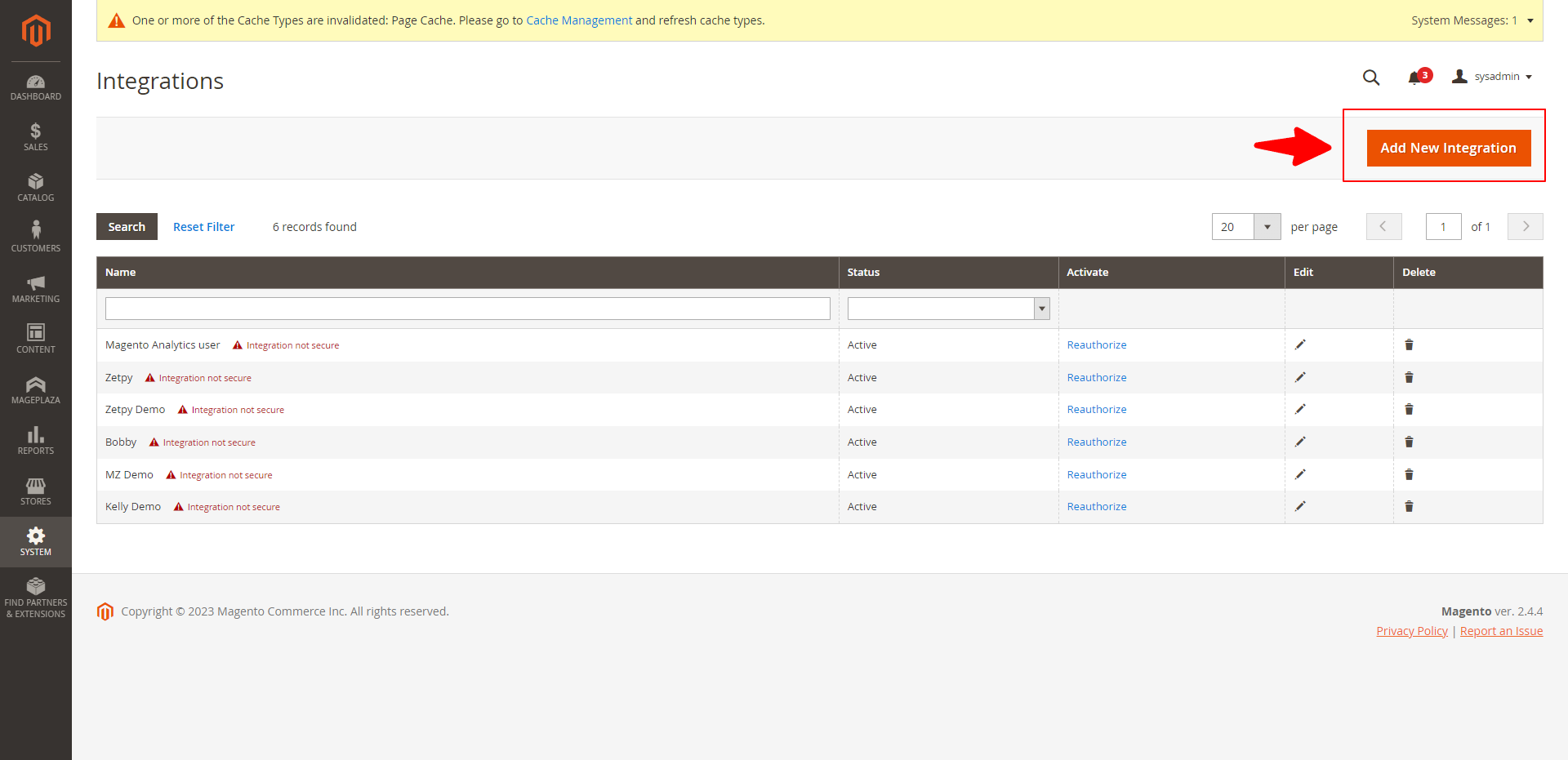Go to the previous page

(1383, 227)
